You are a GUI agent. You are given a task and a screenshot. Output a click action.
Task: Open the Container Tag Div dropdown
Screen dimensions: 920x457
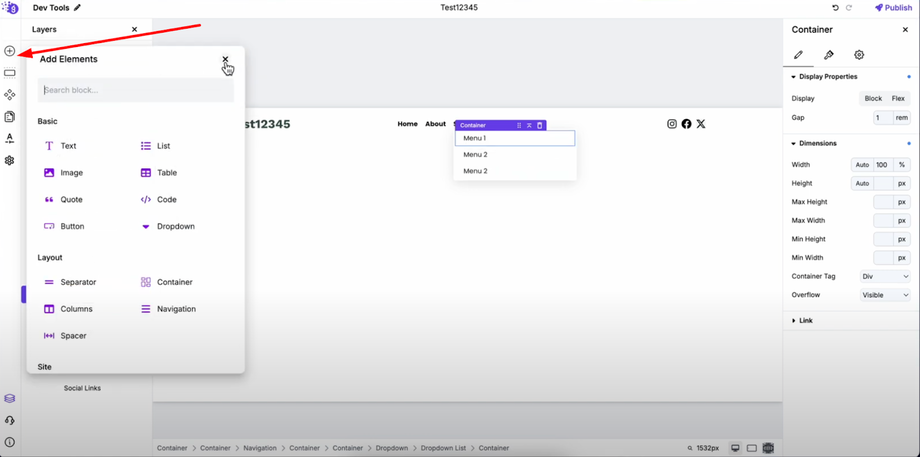[885, 276]
